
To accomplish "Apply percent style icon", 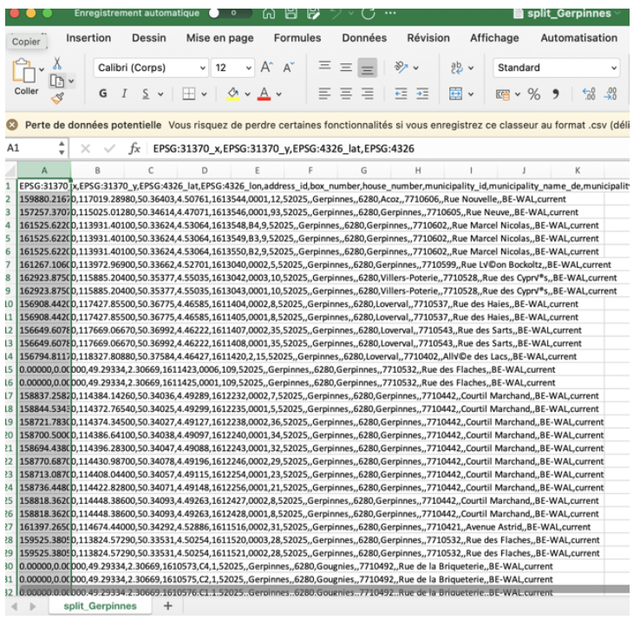I will 534,94.
